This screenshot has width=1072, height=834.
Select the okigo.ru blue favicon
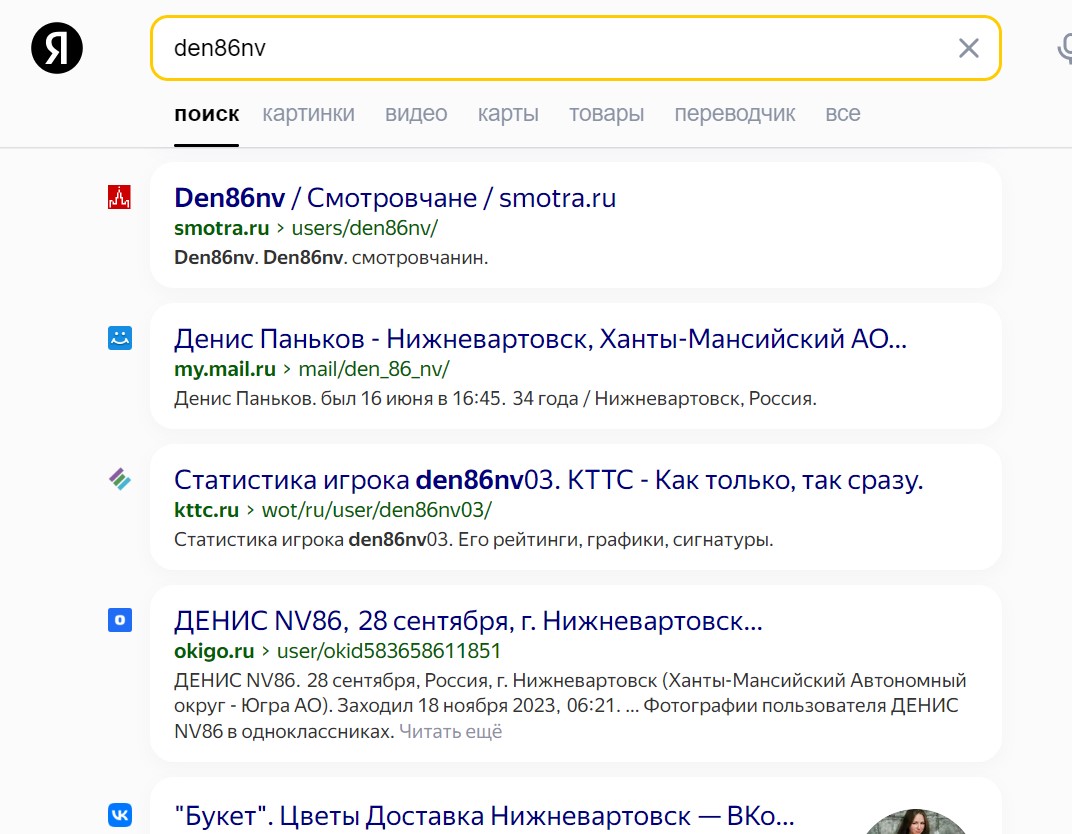point(120,620)
